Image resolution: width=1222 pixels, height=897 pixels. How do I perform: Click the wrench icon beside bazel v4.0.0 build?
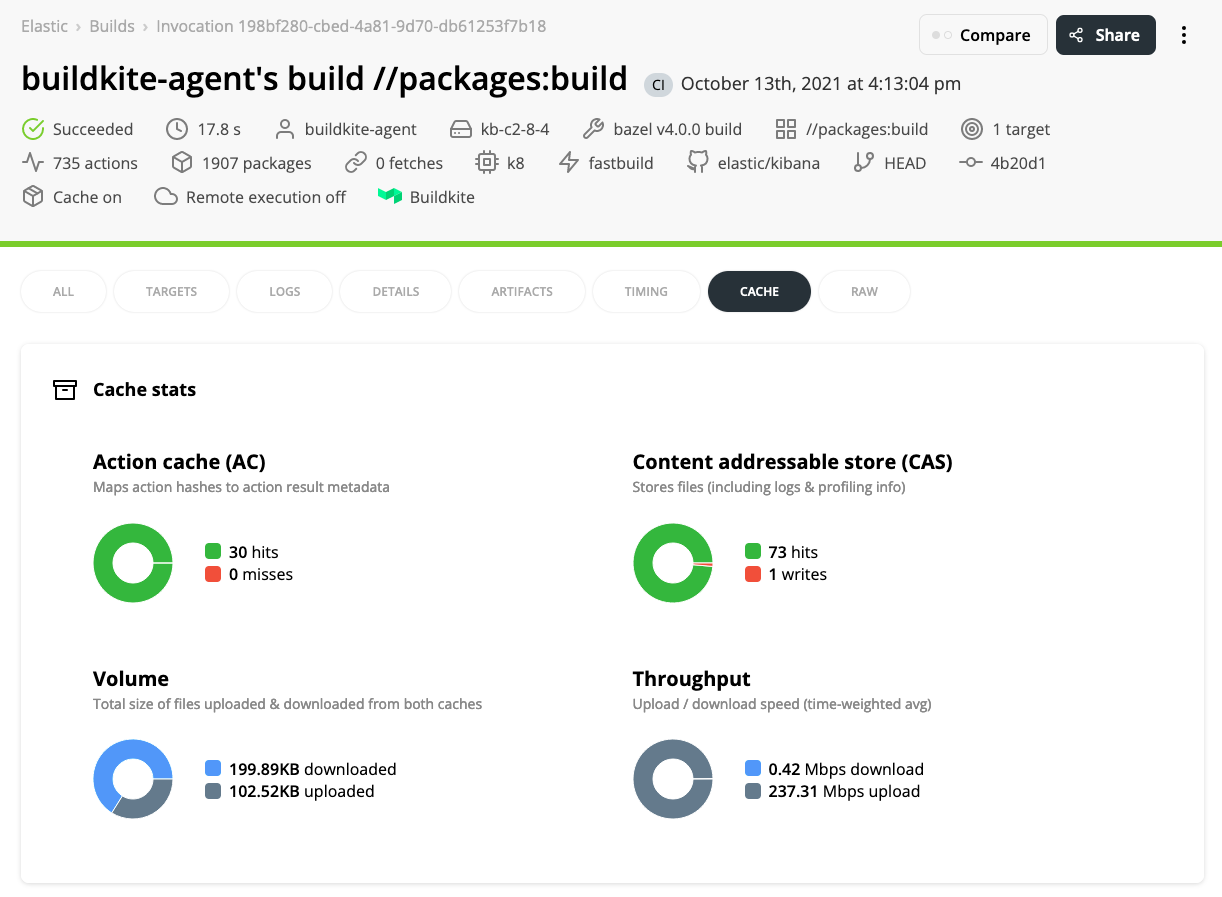point(593,129)
